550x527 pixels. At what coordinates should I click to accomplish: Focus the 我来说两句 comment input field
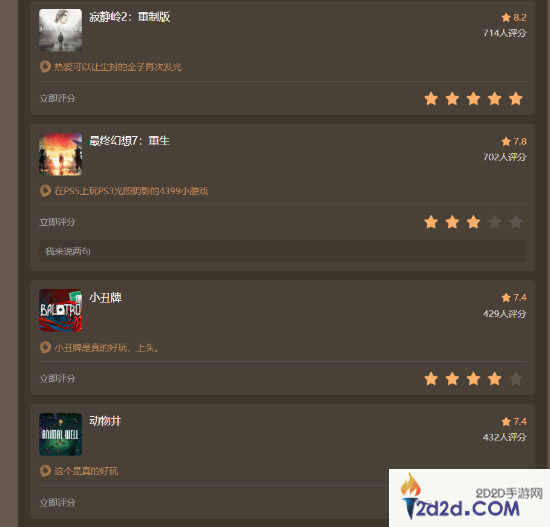tap(282, 251)
